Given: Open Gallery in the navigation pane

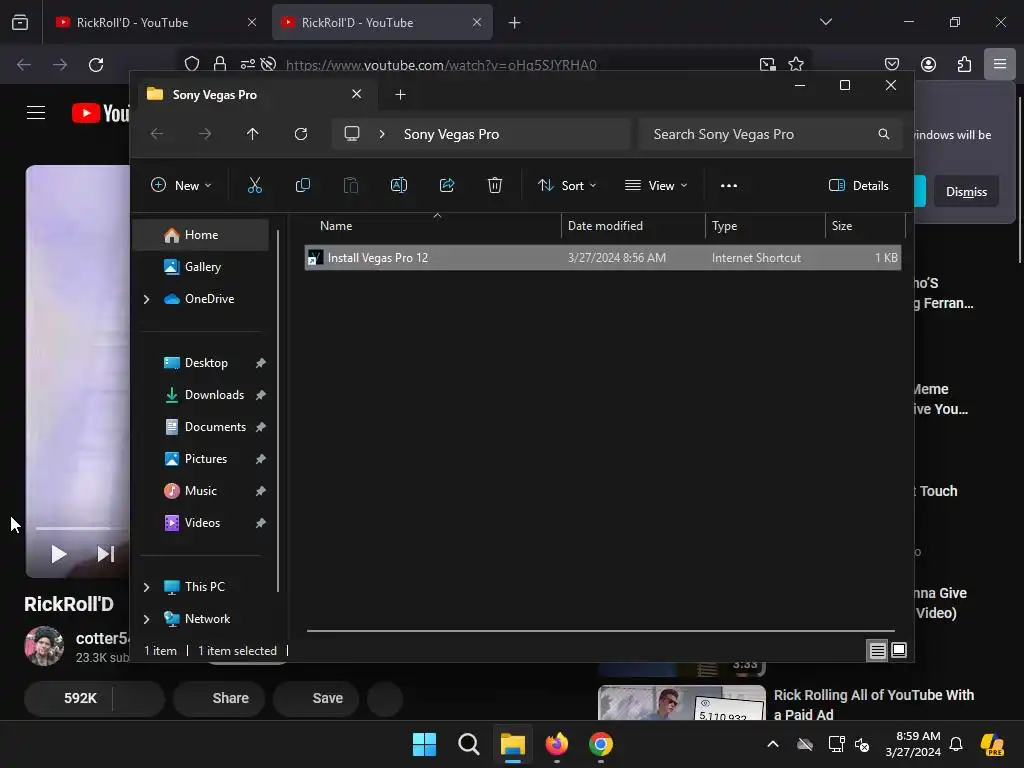Looking at the screenshot, I should click(x=201, y=267).
